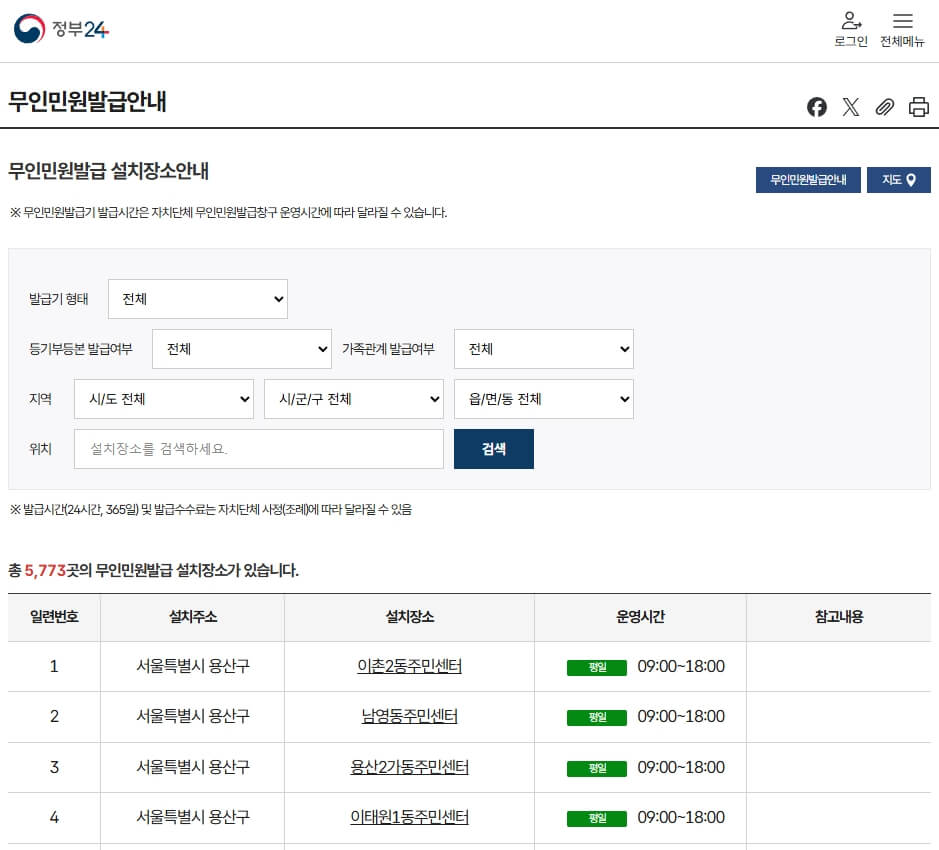939x850 pixels.
Task: Open the 시/도 전체 region dropdown
Action: (163, 398)
